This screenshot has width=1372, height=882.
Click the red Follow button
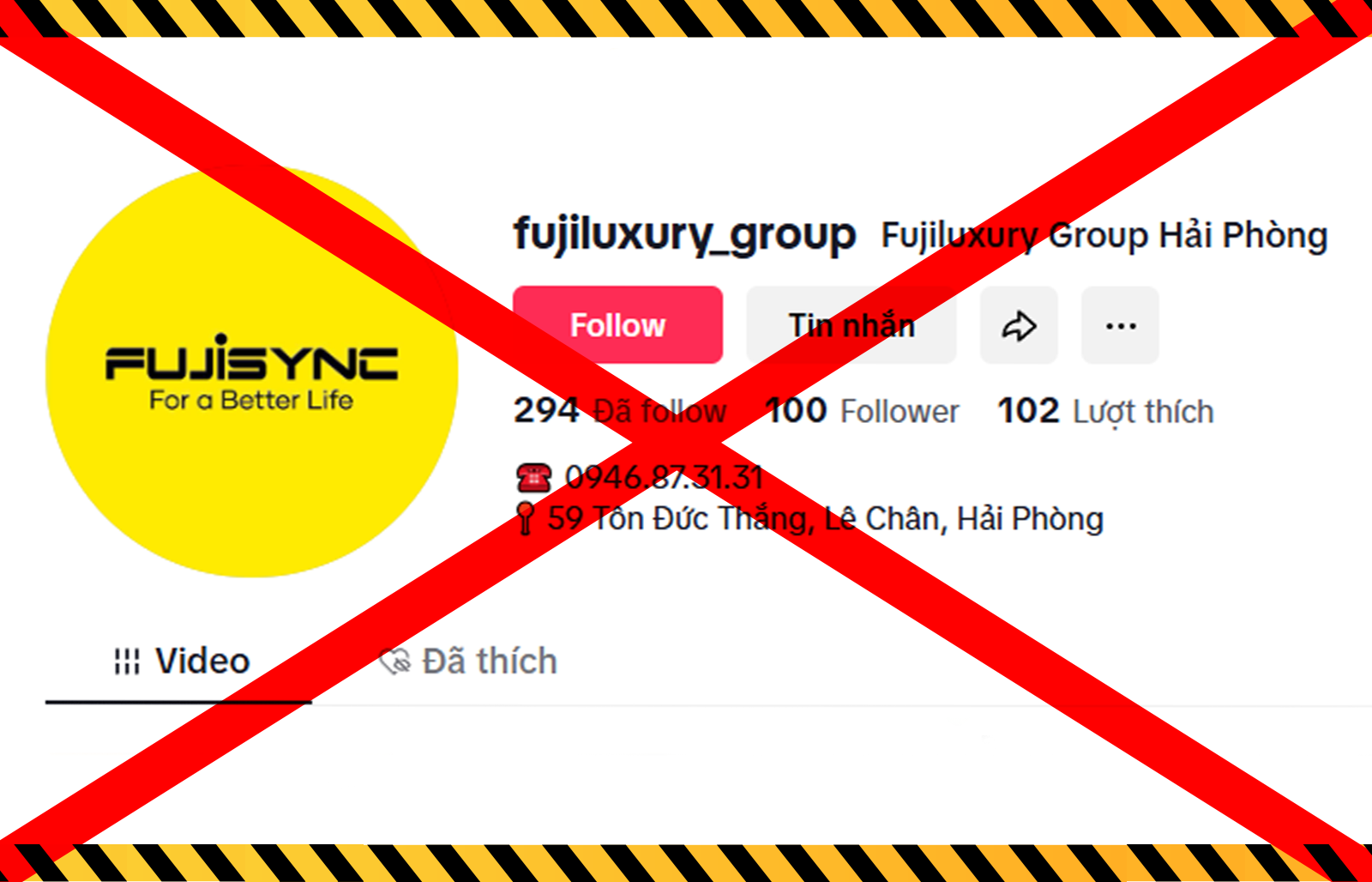[x=617, y=325]
